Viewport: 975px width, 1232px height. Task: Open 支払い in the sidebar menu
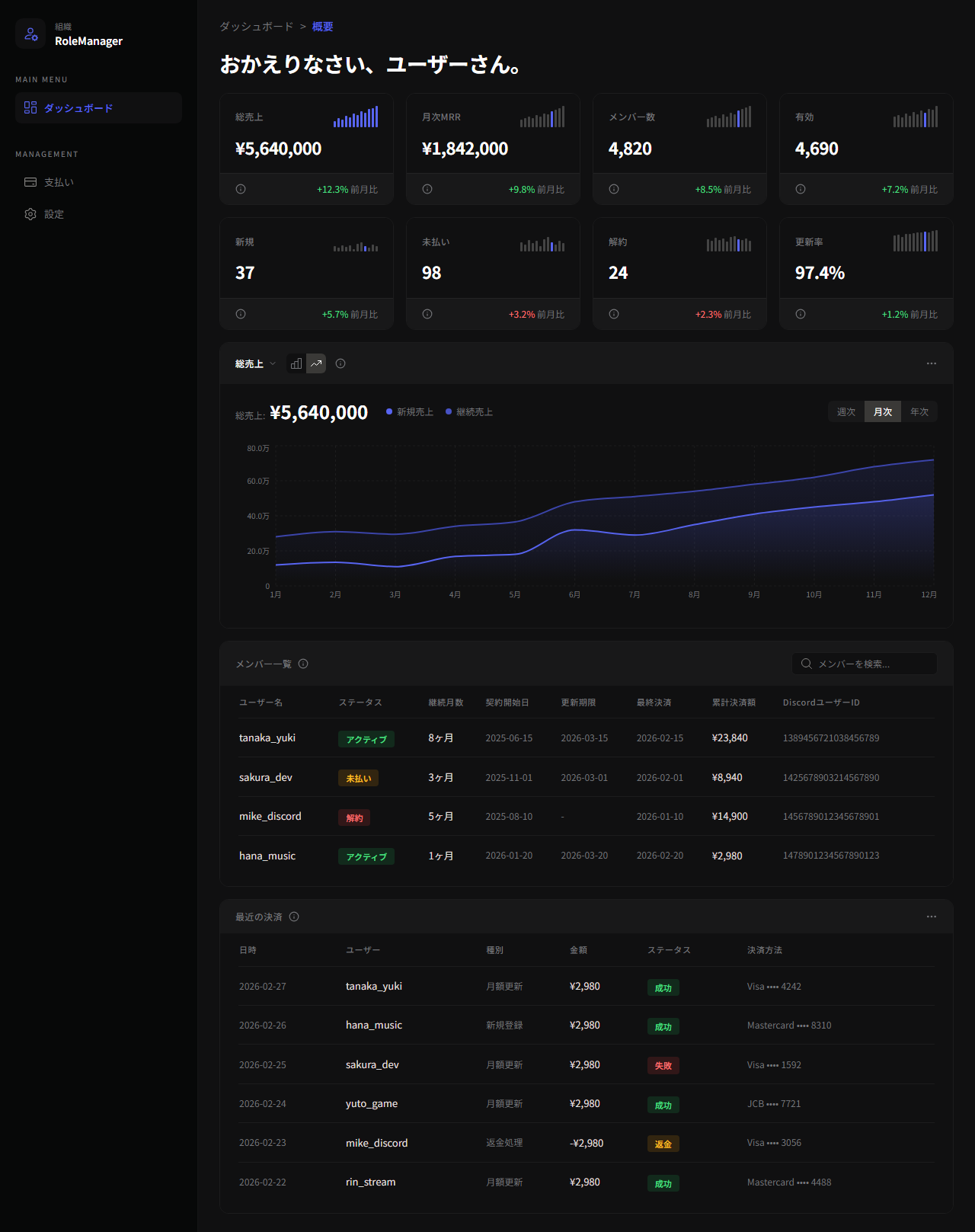59,182
